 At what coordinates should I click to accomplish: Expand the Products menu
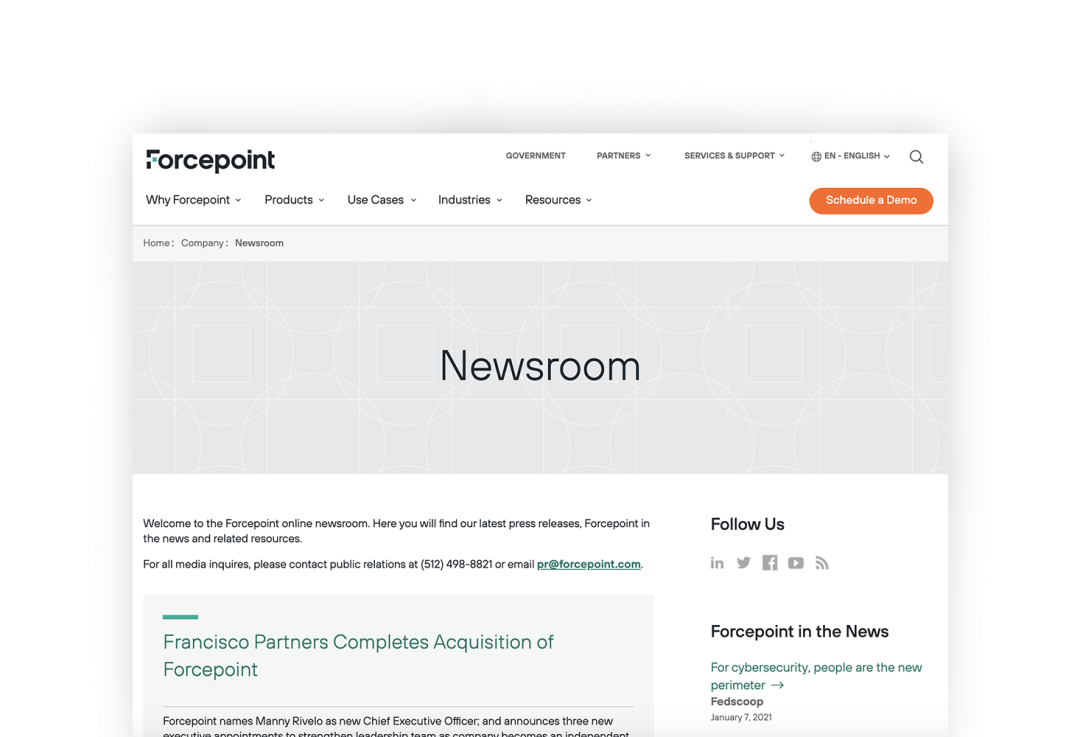pyautogui.click(x=294, y=200)
